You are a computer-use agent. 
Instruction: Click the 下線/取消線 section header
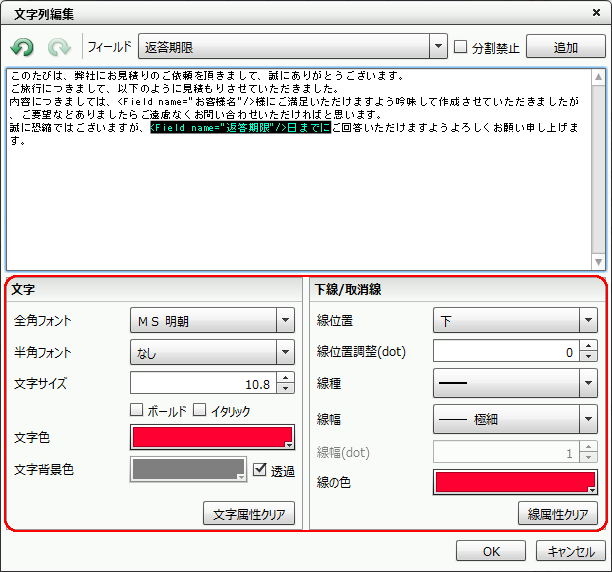(x=457, y=289)
